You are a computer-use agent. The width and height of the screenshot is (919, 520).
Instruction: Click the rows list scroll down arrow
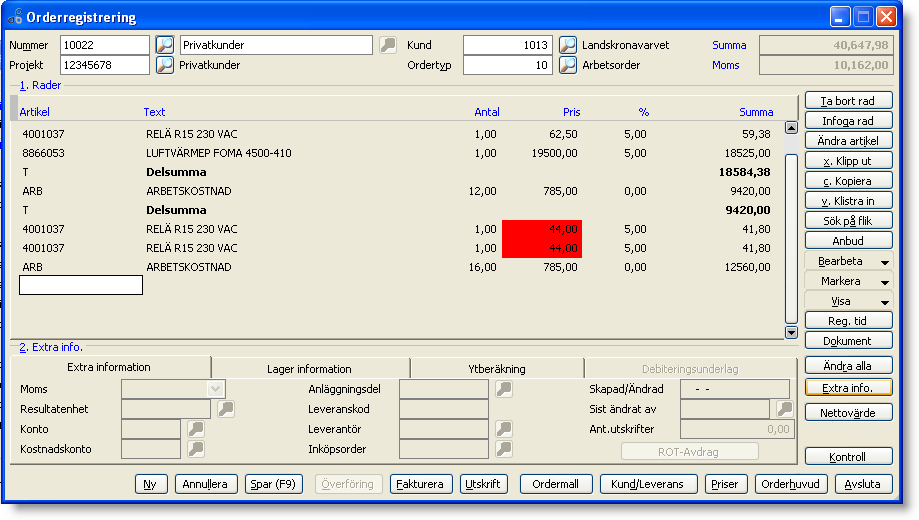point(791,332)
